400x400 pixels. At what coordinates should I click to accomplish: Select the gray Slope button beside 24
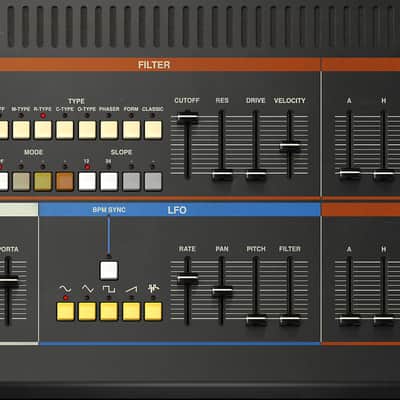pyautogui.click(x=132, y=182)
